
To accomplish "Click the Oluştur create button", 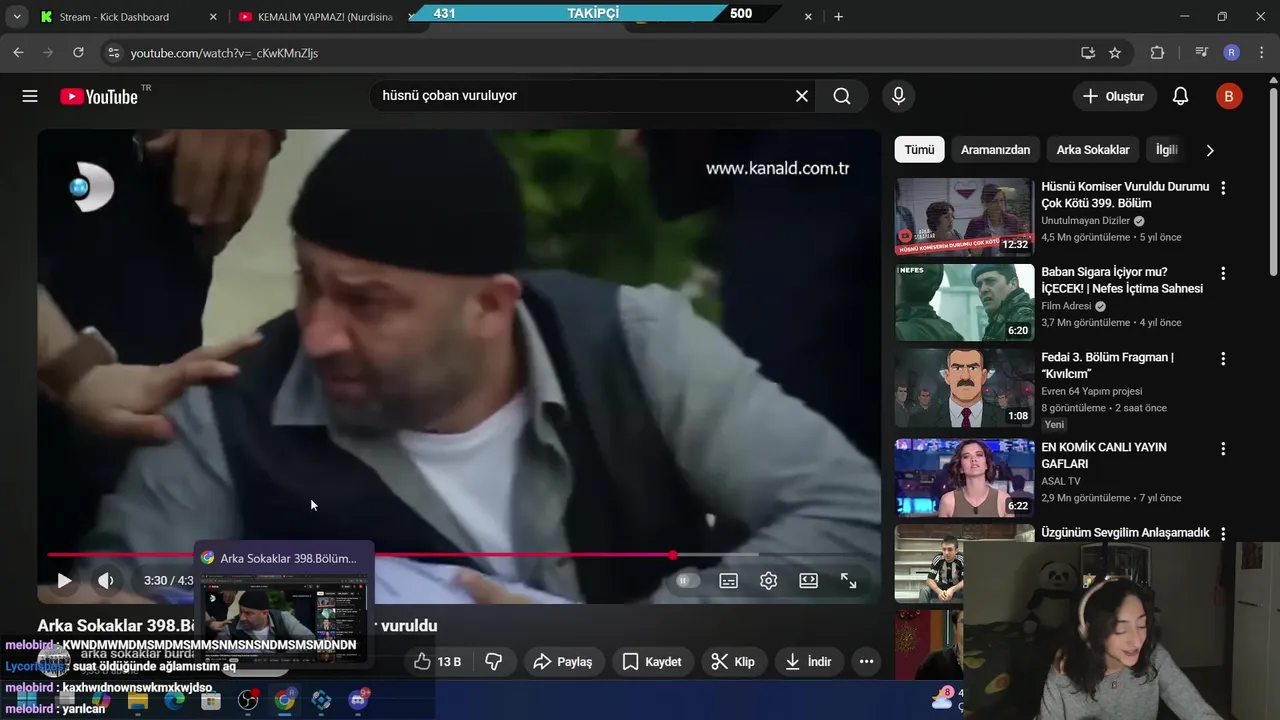I will (x=1114, y=96).
